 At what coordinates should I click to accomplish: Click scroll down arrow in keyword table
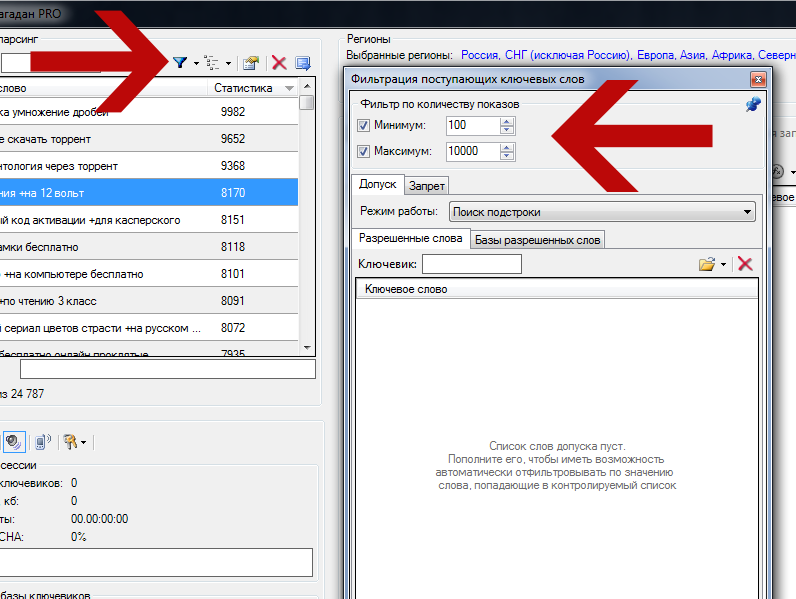(x=307, y=348)
